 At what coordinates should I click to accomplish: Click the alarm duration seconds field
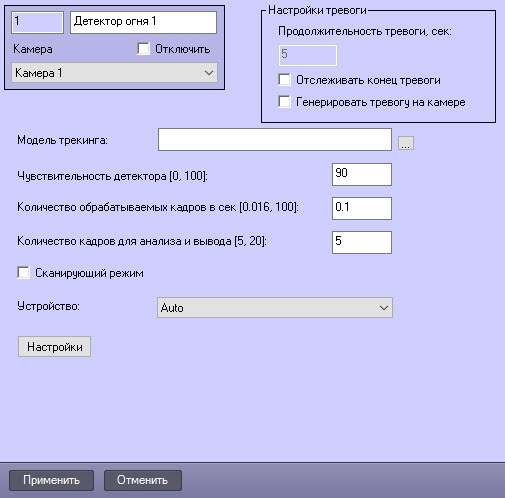308,55
